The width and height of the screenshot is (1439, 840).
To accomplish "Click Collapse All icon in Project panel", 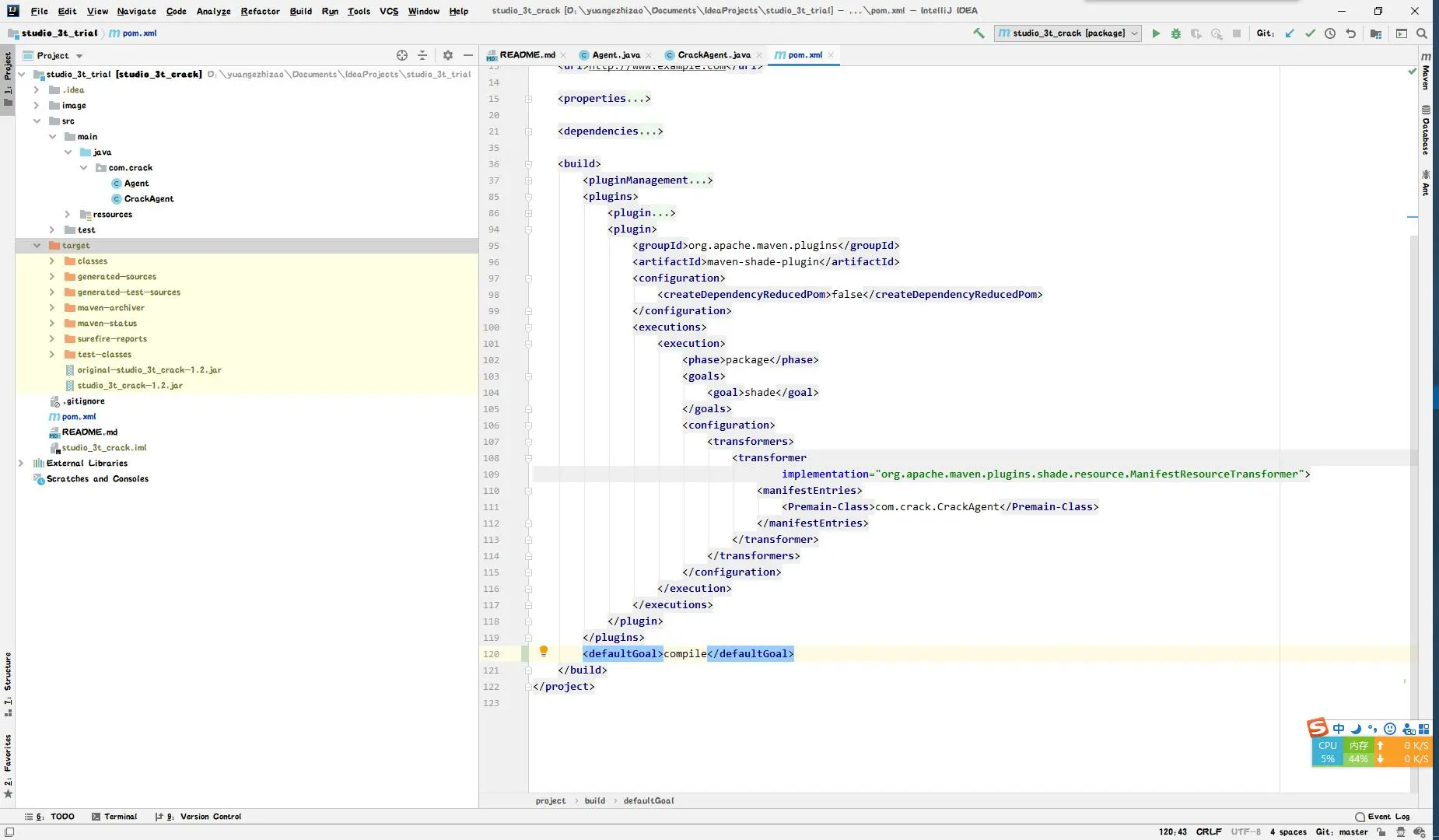I will point(422,55).
